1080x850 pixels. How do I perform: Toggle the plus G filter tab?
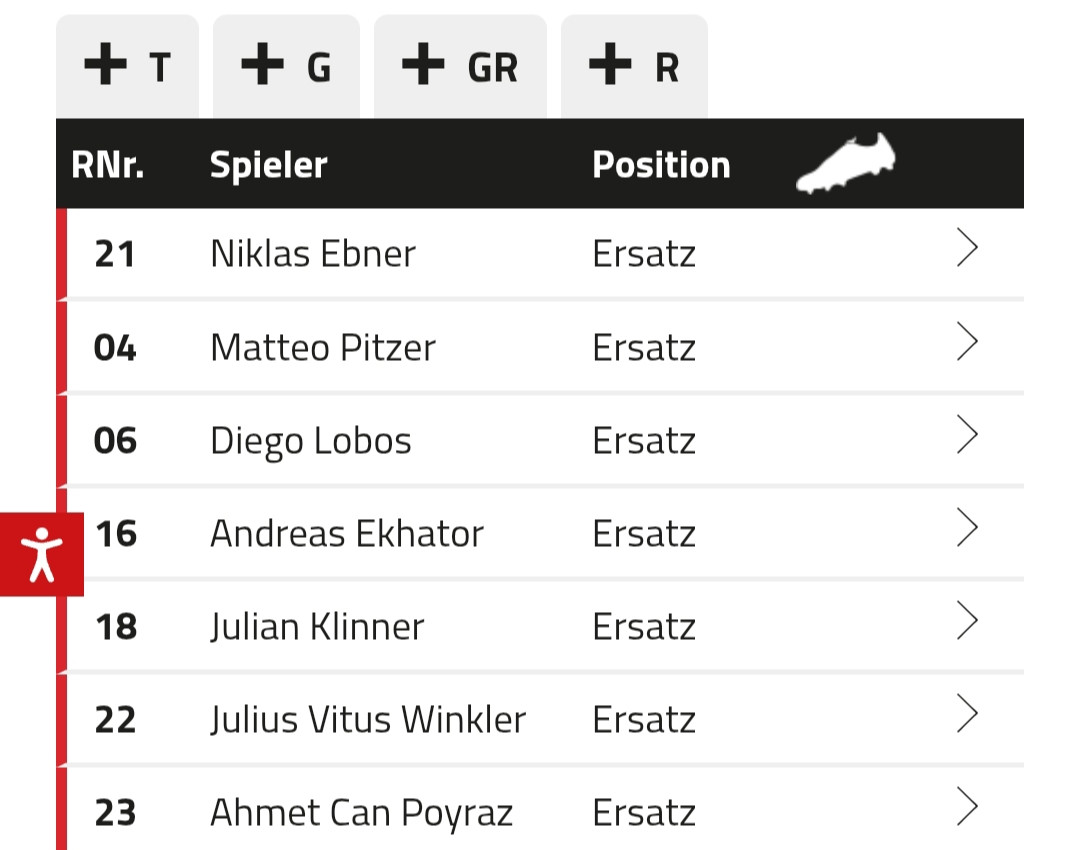pos(286,67)
